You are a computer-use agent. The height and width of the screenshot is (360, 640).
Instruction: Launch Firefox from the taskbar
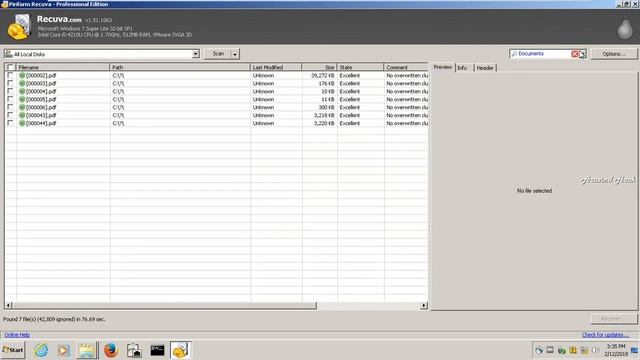point(111,350)
